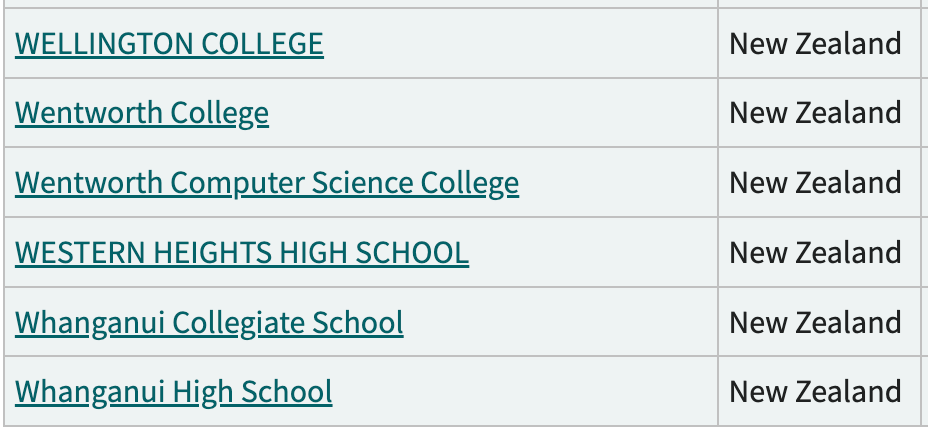
Task: Select New Zealand in WESTERN HEIGHTS HIGH SCHOOL row
Action: 815,253
